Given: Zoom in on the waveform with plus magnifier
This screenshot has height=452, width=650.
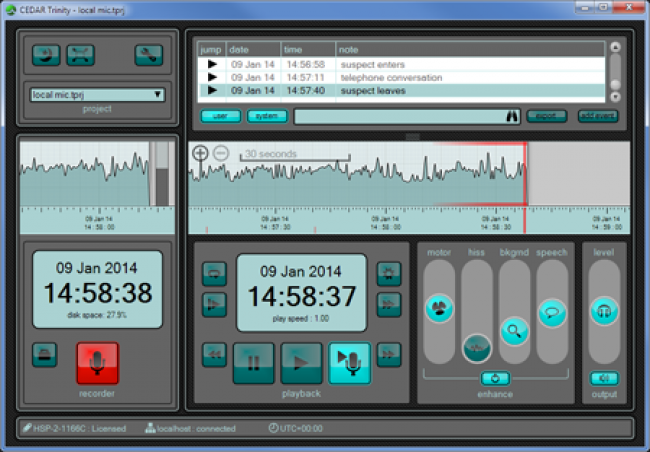Looking at the screenshot, I should pos(200,153).
